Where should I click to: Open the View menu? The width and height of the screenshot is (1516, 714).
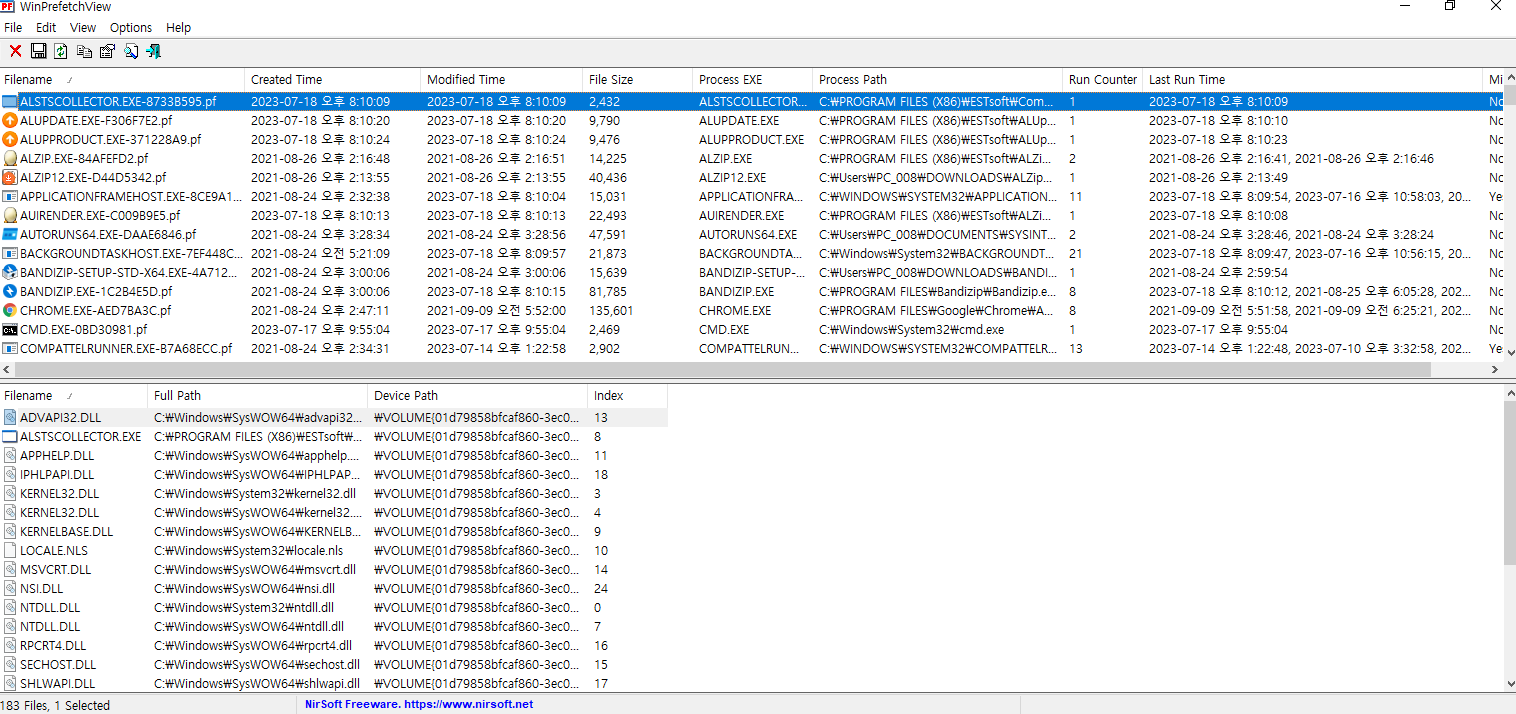[83, 28]
